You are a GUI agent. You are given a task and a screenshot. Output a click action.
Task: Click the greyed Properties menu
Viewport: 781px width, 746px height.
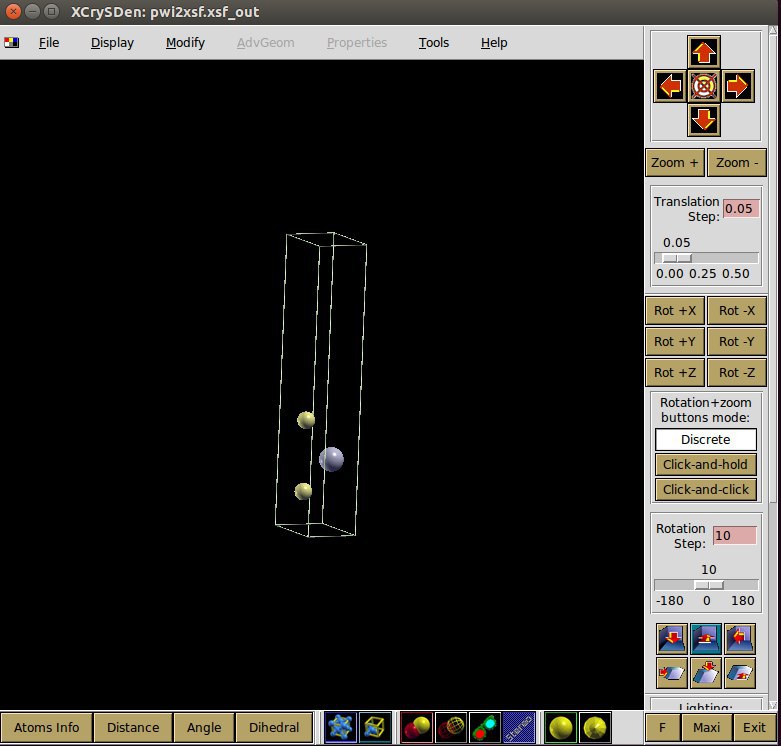[x=357, y=43]
